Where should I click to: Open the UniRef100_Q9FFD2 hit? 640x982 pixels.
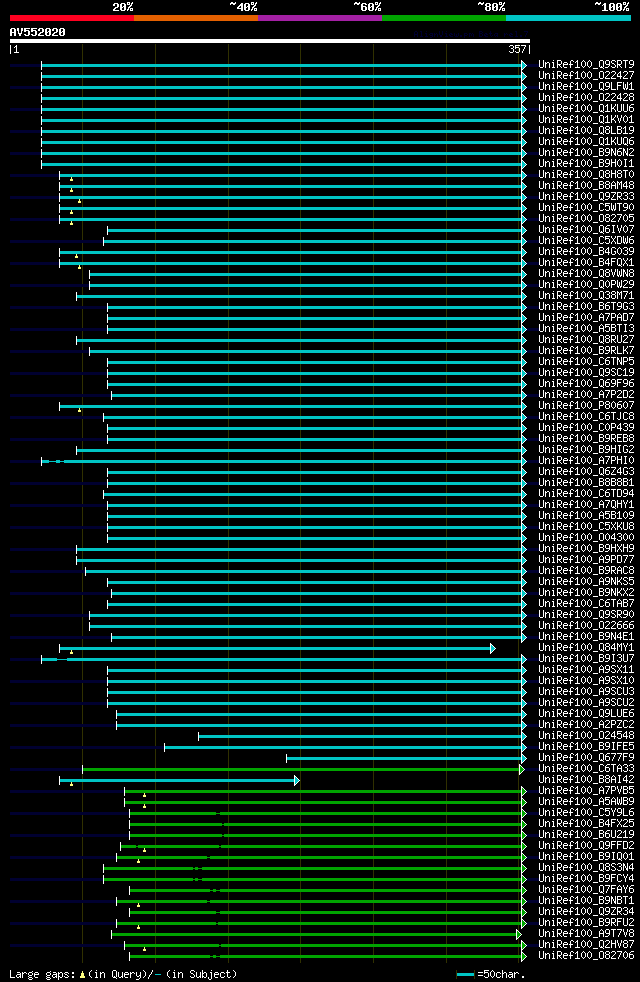point(586,845)
